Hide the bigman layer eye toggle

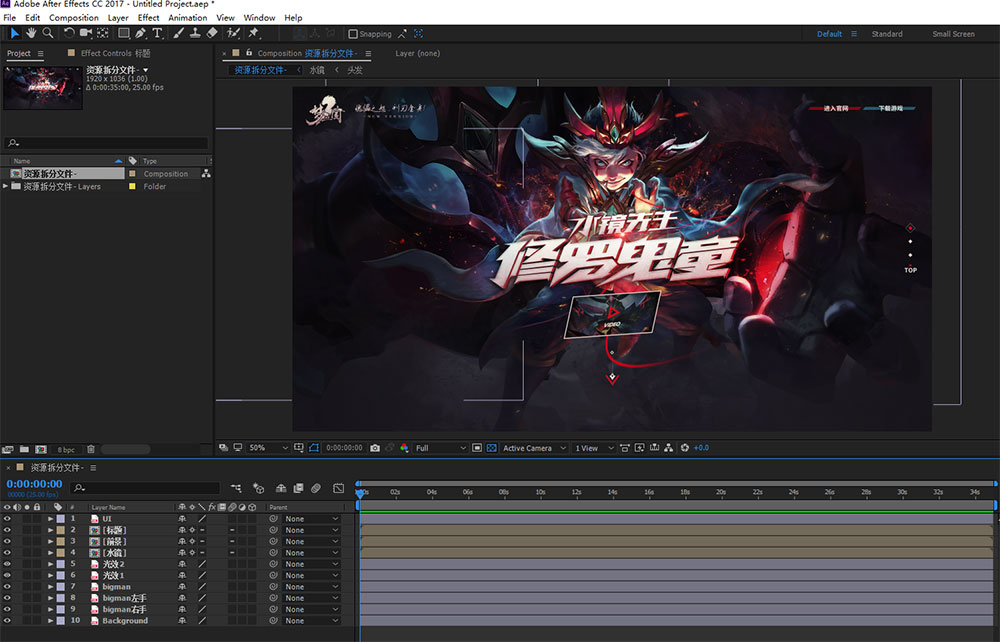(7, 587)
